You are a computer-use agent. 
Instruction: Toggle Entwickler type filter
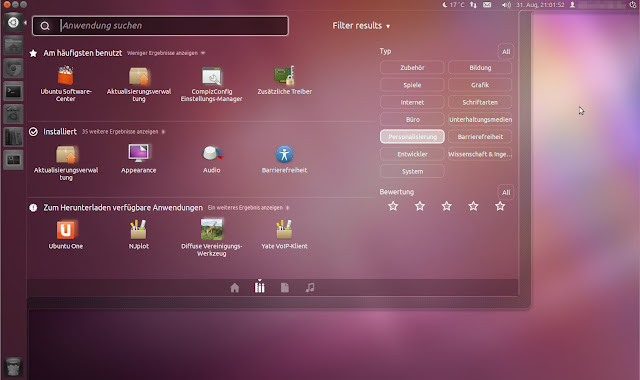[412, 154]
